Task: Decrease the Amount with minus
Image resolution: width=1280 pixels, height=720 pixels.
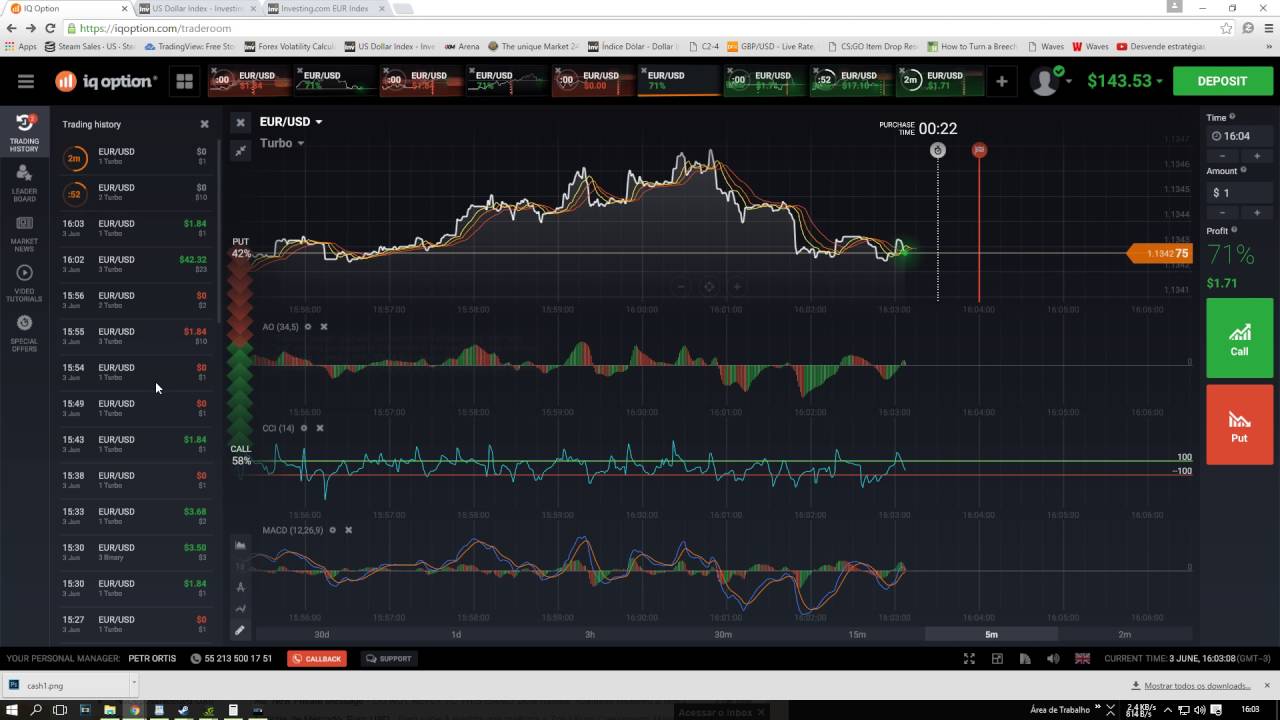Action: [x=1222, y=213]
